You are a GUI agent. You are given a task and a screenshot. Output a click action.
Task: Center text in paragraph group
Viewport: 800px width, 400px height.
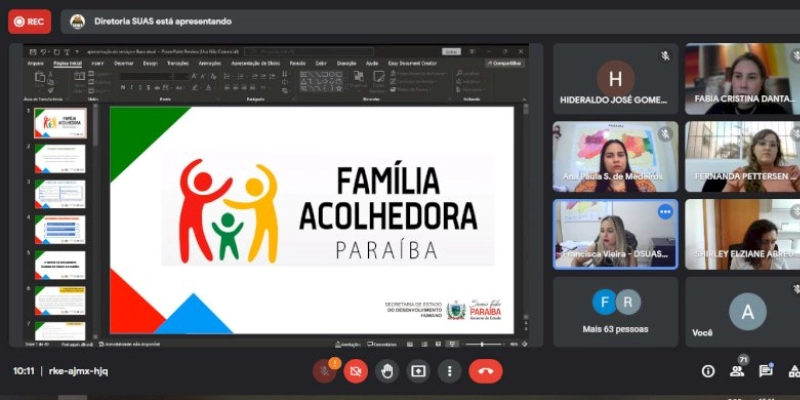click(236, 87)
